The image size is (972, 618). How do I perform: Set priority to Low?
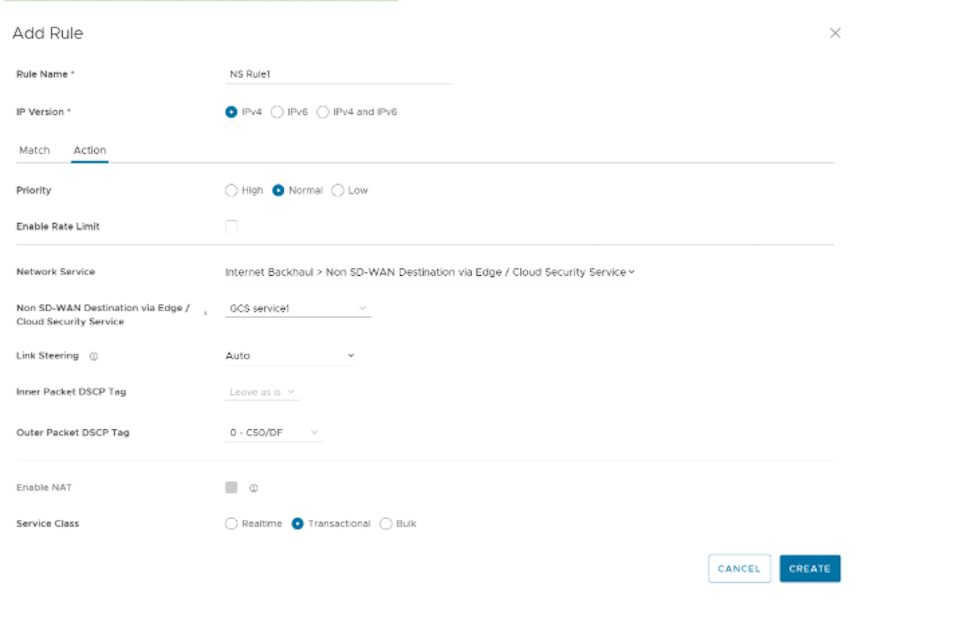click(x=337, y=190)
